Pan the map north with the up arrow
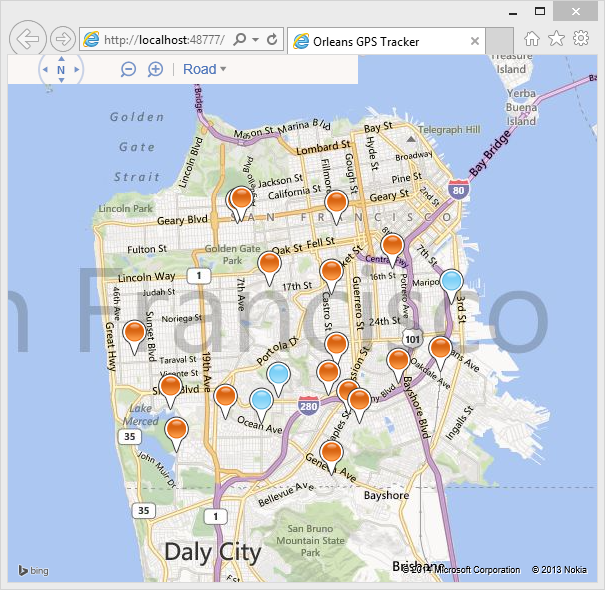 [61, 59]
